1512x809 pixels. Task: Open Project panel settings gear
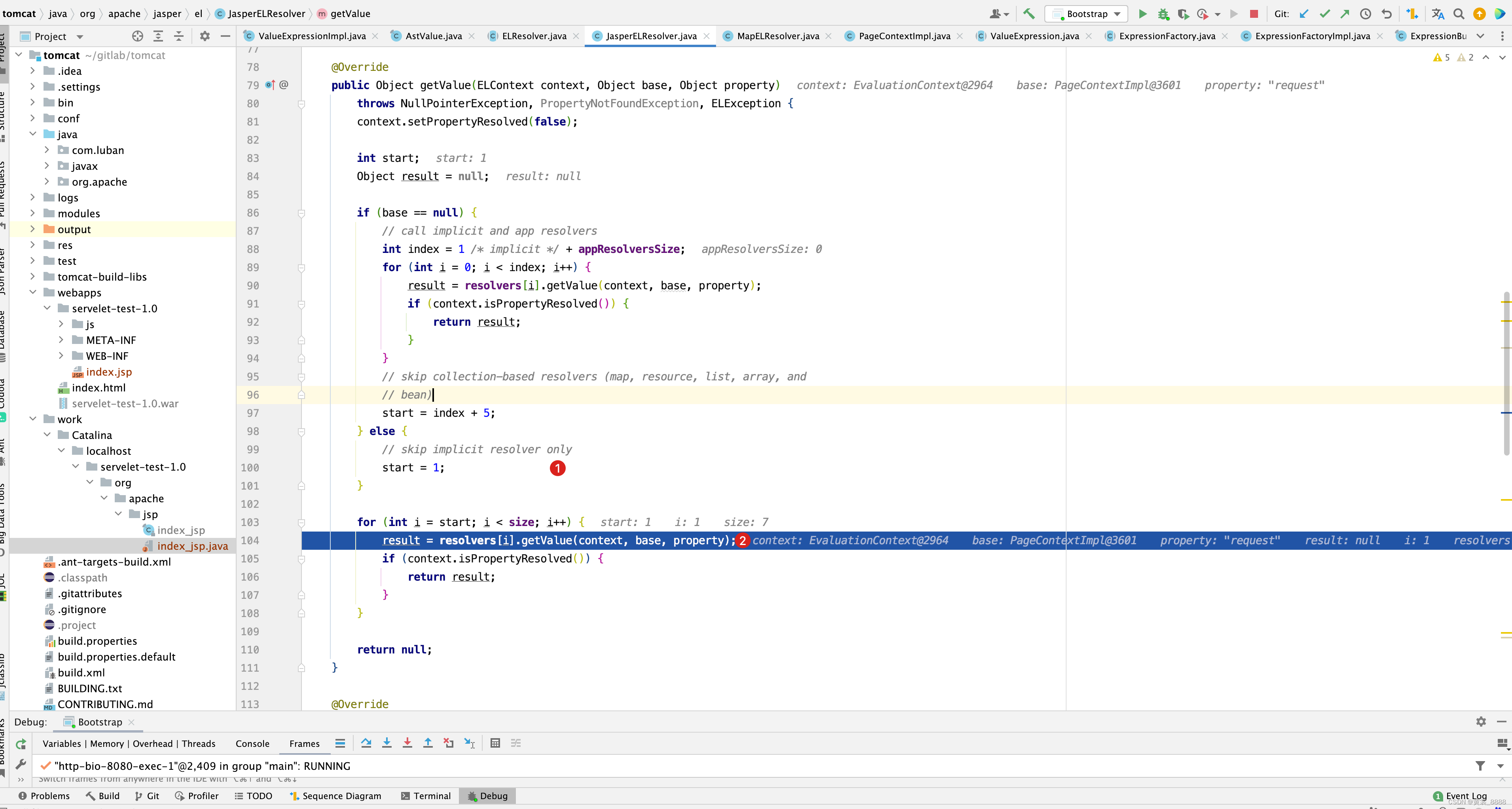tap(204, 36)
